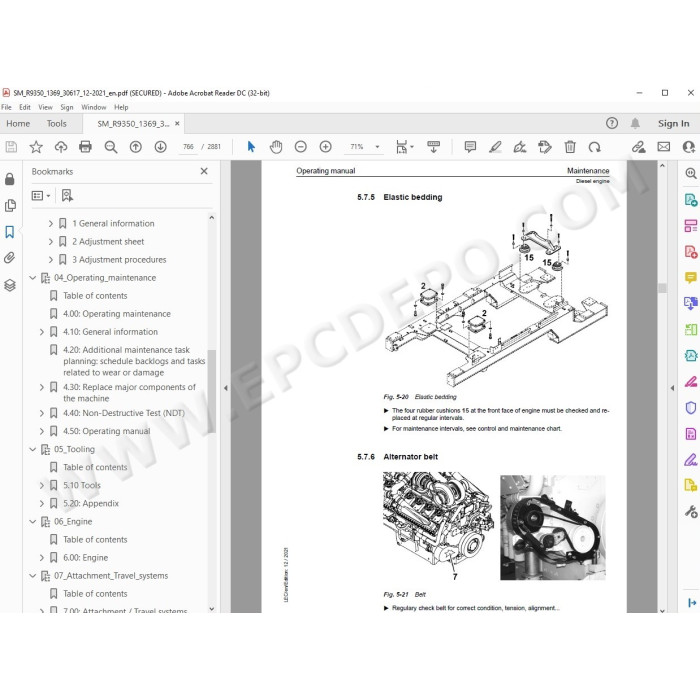Expand 4.10: General information bookmark
This screenshot has height=700, width=700.
pyautogui.click(x=42, y=332)
